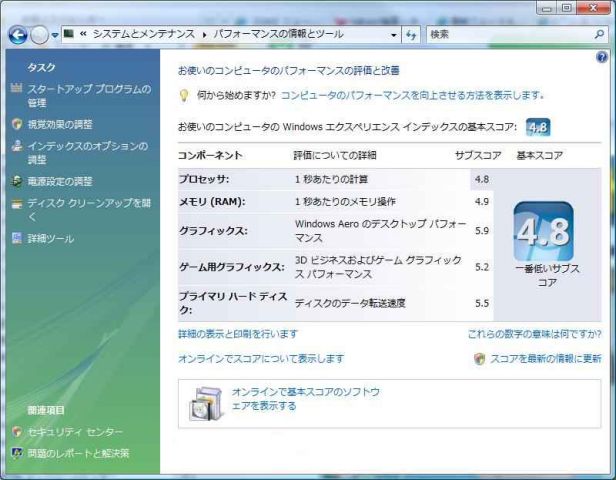Expand the システムとメンテナンス breadcrumb arrow

pos(205,34)
